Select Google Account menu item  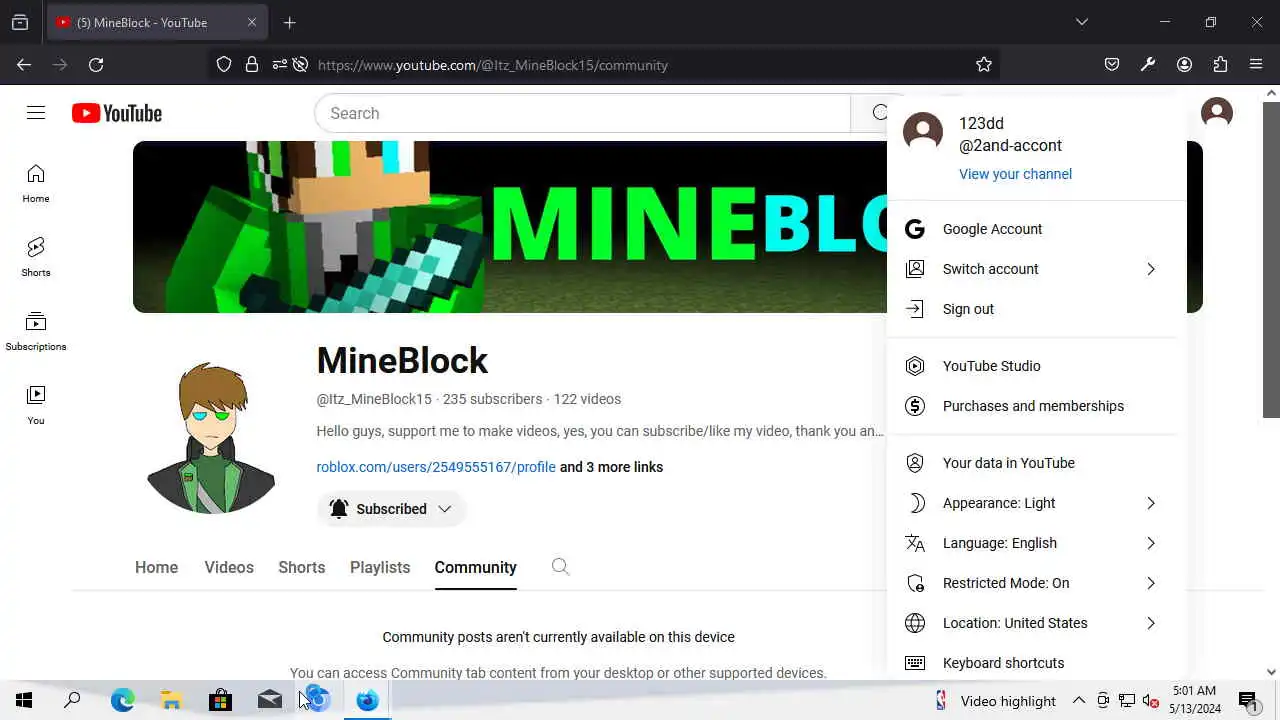pyautogui.click(x=1031, y=229)
